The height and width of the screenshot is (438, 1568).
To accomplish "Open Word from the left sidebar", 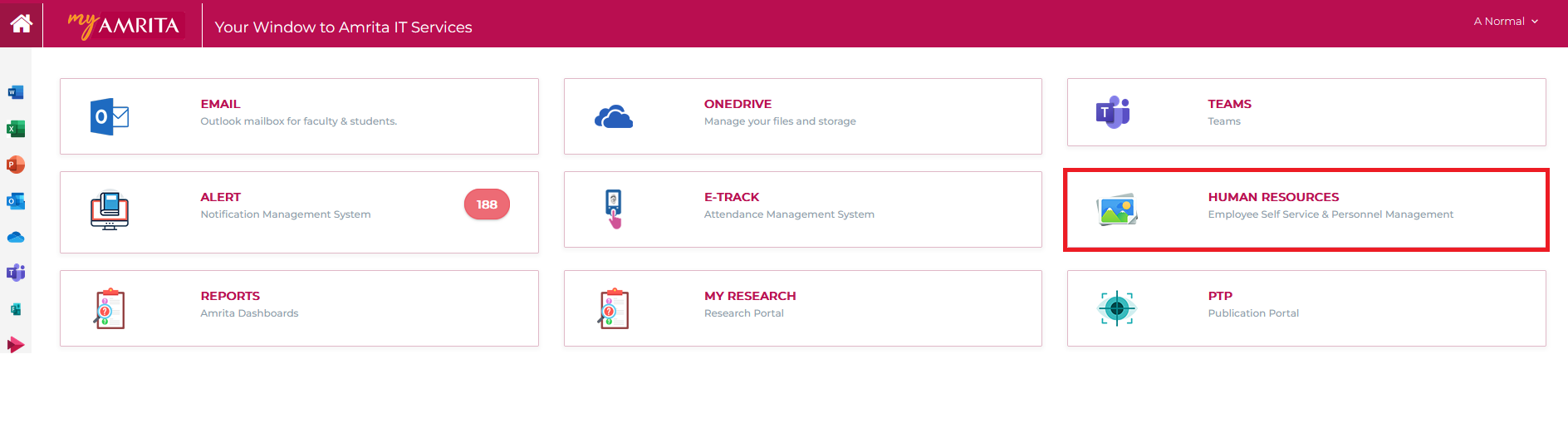I will (x=16, y=92).
